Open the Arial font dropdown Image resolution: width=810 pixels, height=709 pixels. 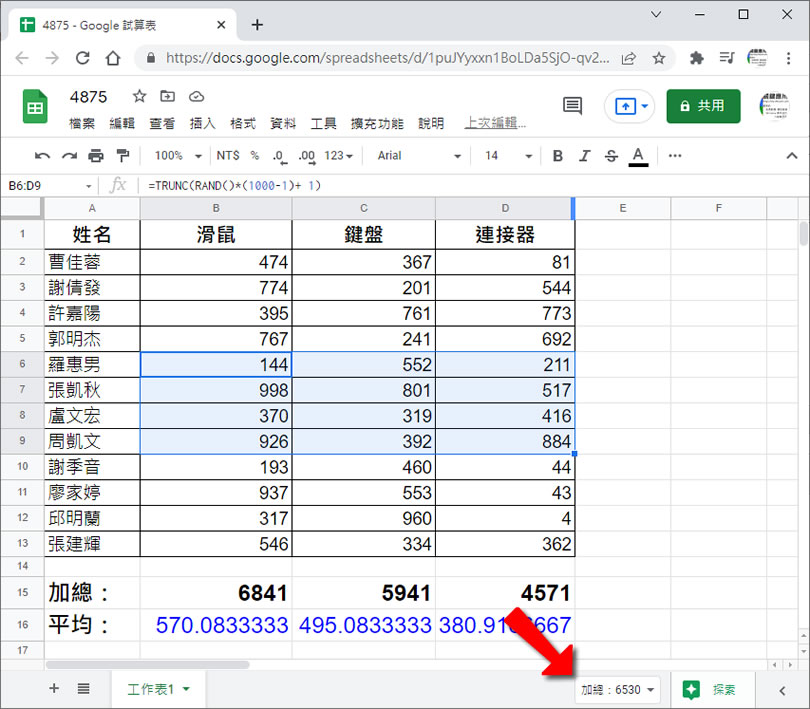click(x=419, y=156)
